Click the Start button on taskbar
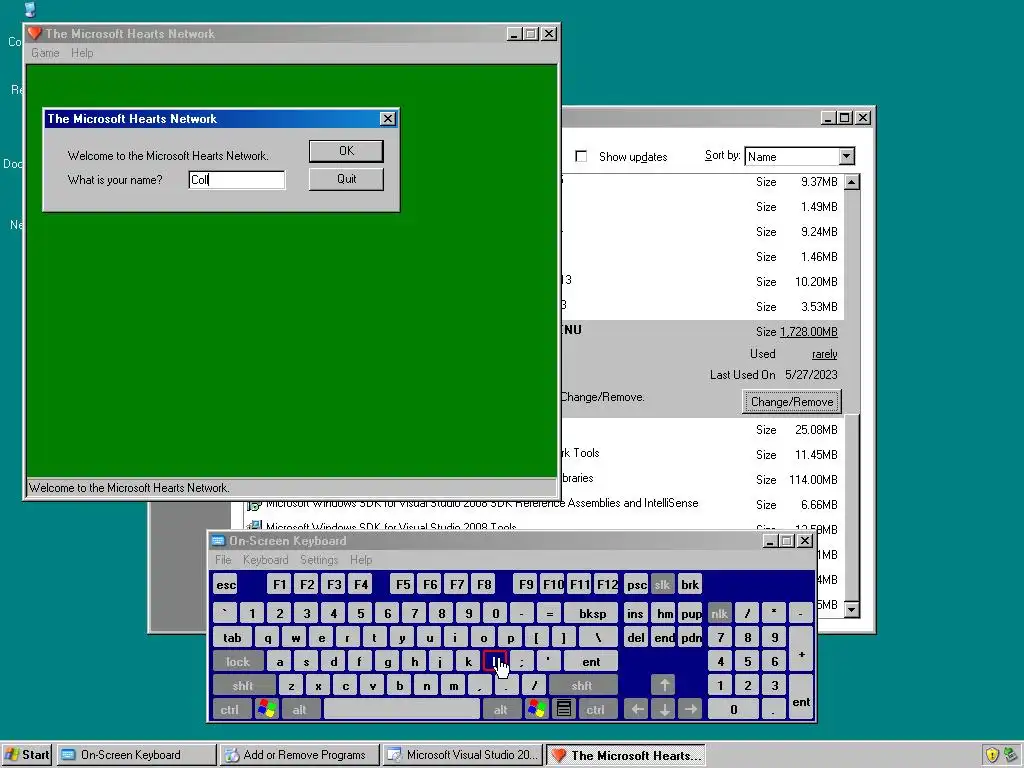 (x=27, y=755)
